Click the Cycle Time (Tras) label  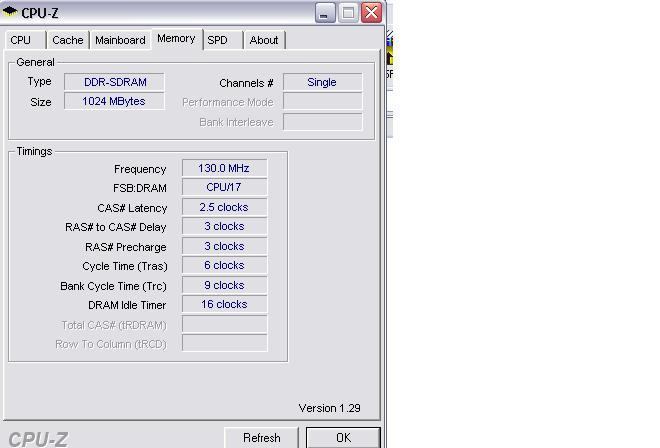coord(125,267)
